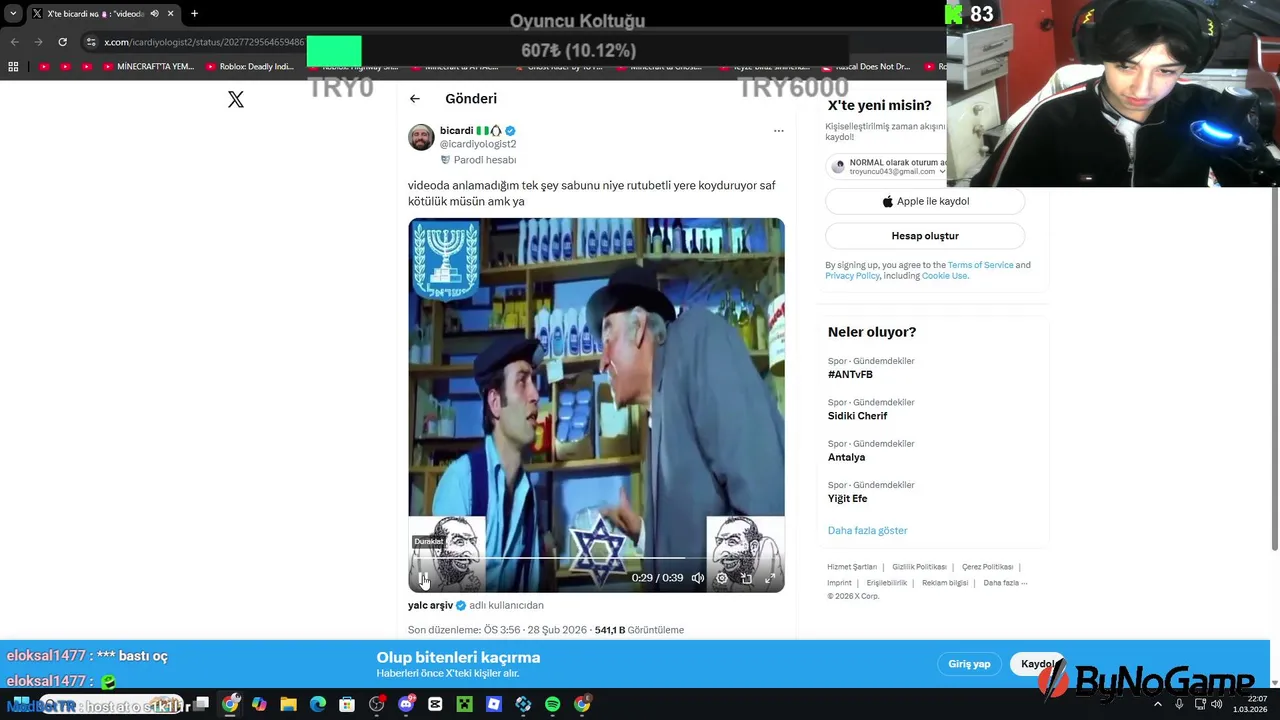The image size is (1280, 720).
Task: Open Copilot from the taskbar
Action: (x=260, y=704)
